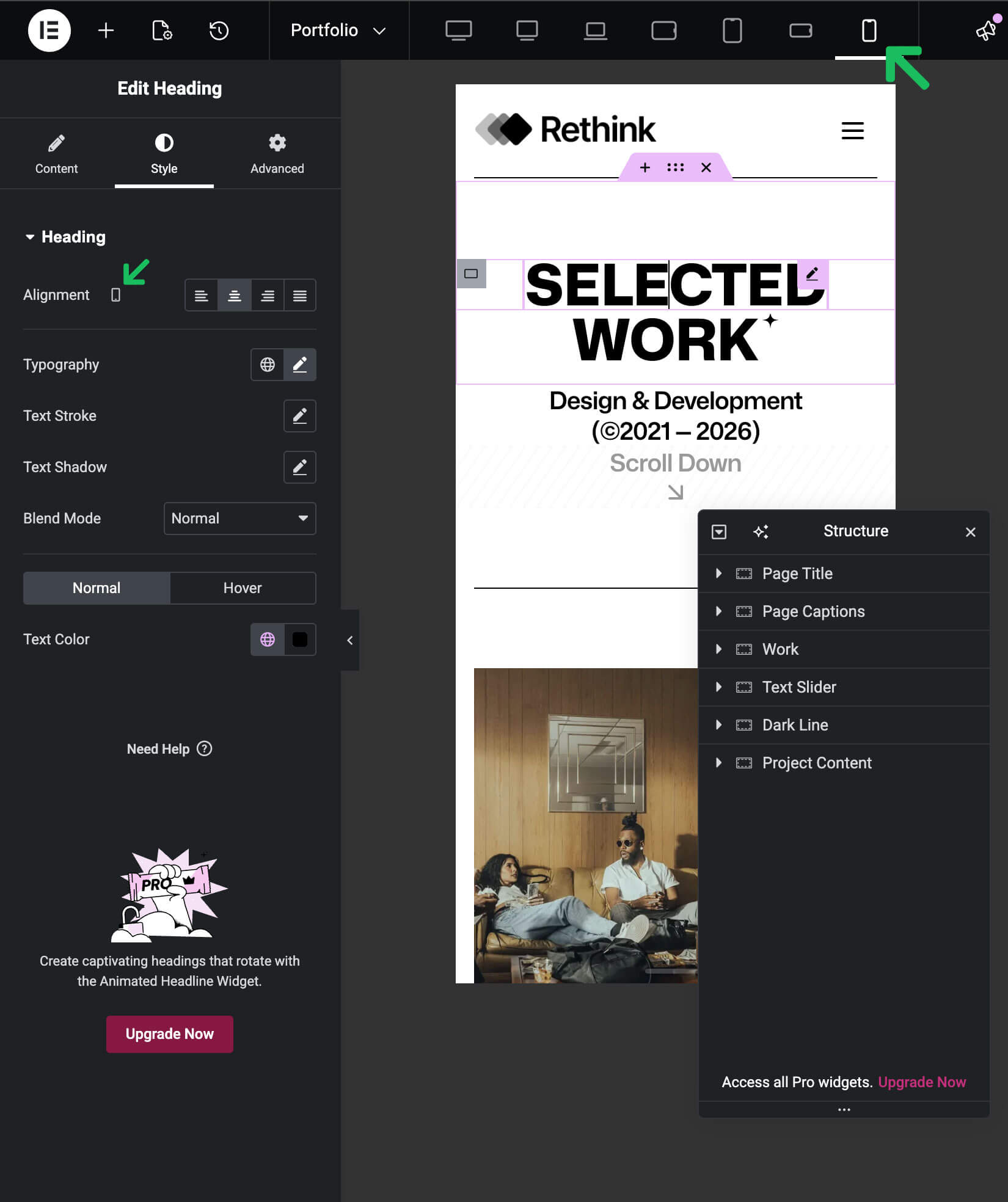Expand the Page Captions structure item
1008x1202 pixels.
point(718,611)
